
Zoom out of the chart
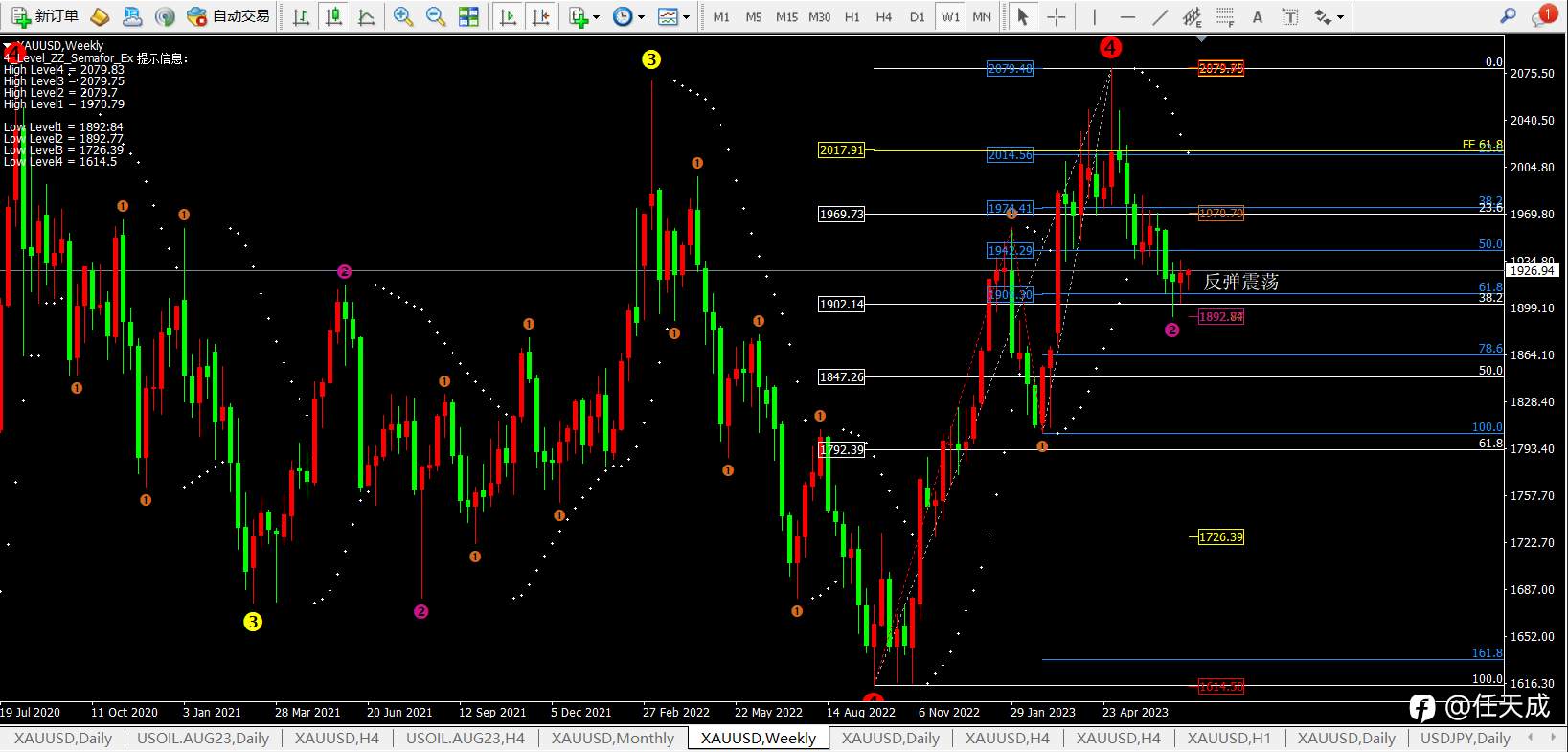(x=436, y=16)
